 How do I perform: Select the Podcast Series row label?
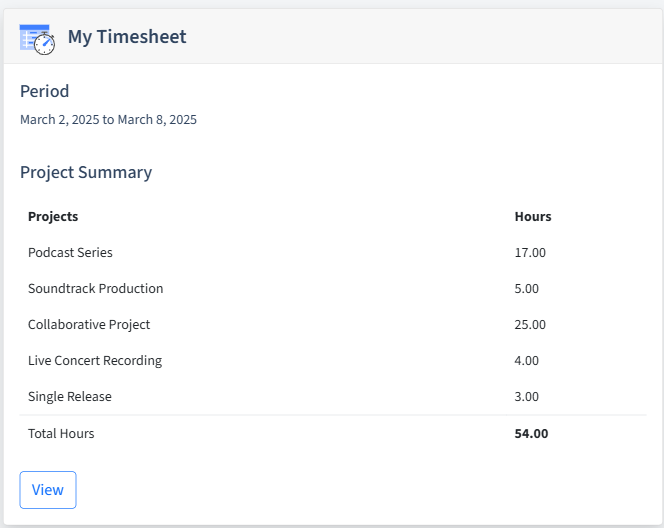pos(70,252)
